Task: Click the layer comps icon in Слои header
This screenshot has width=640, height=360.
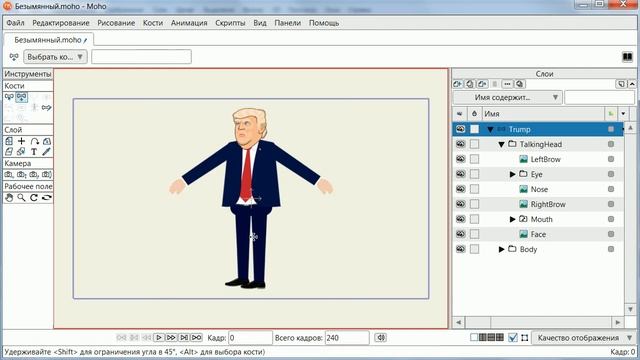Action: (621, 84)
